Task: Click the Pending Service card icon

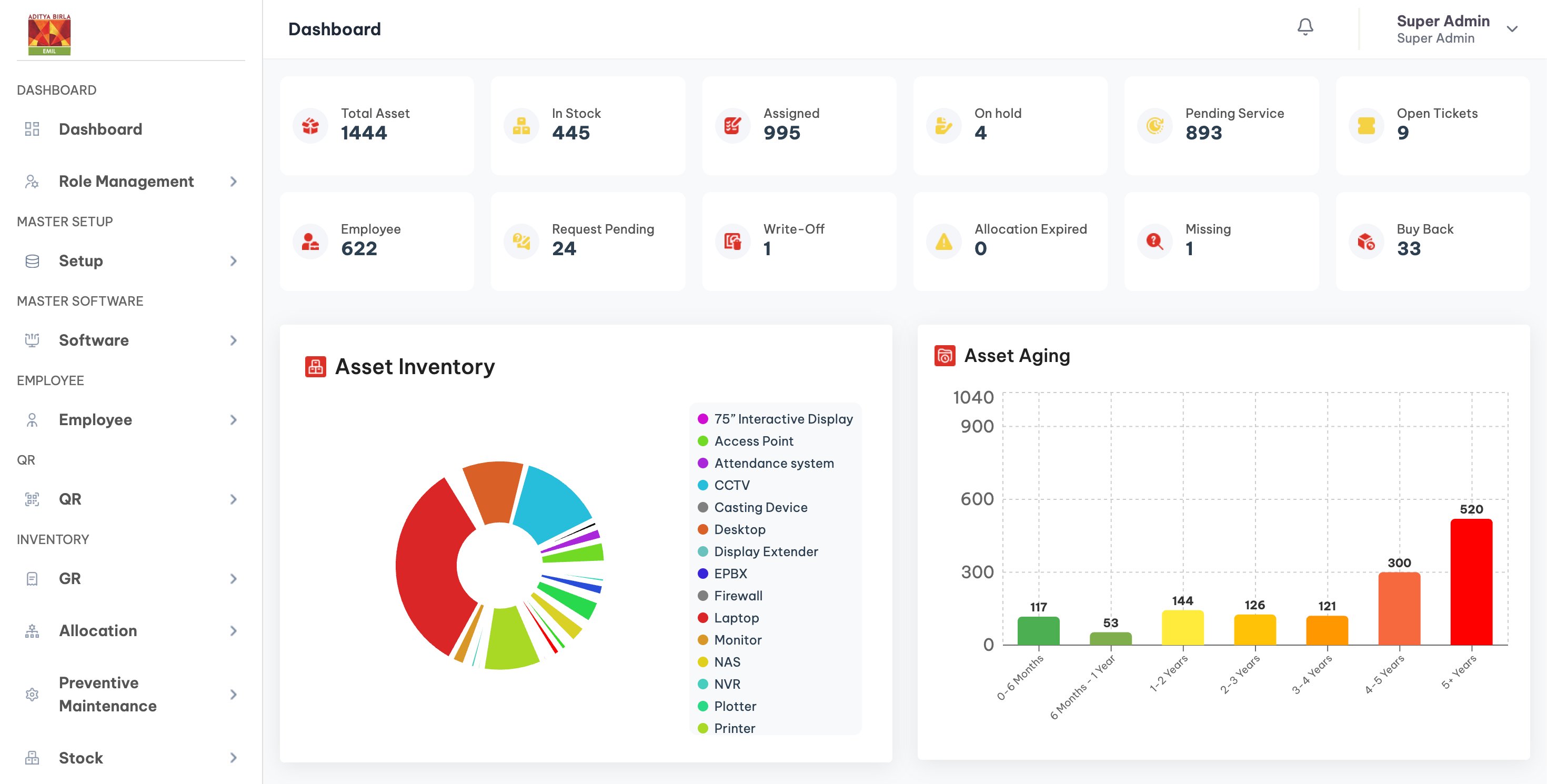Action: [x=1155, y=125]
